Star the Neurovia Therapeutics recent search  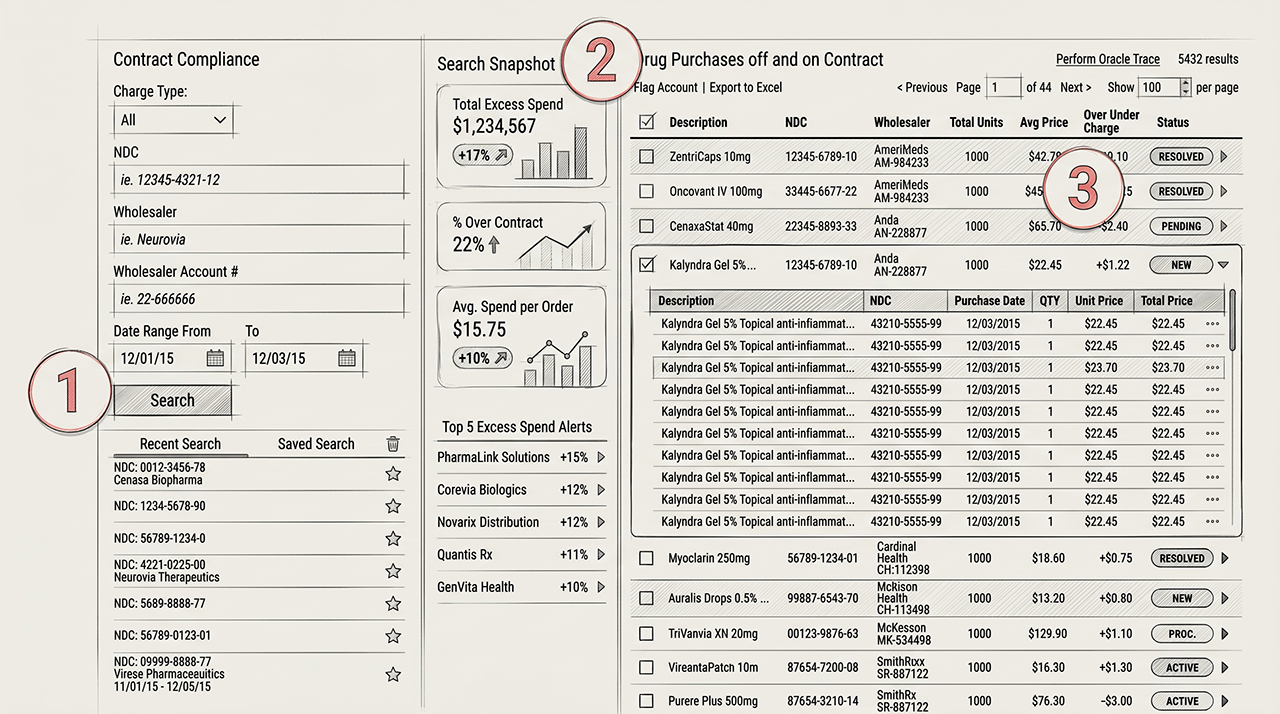point(393,571)
